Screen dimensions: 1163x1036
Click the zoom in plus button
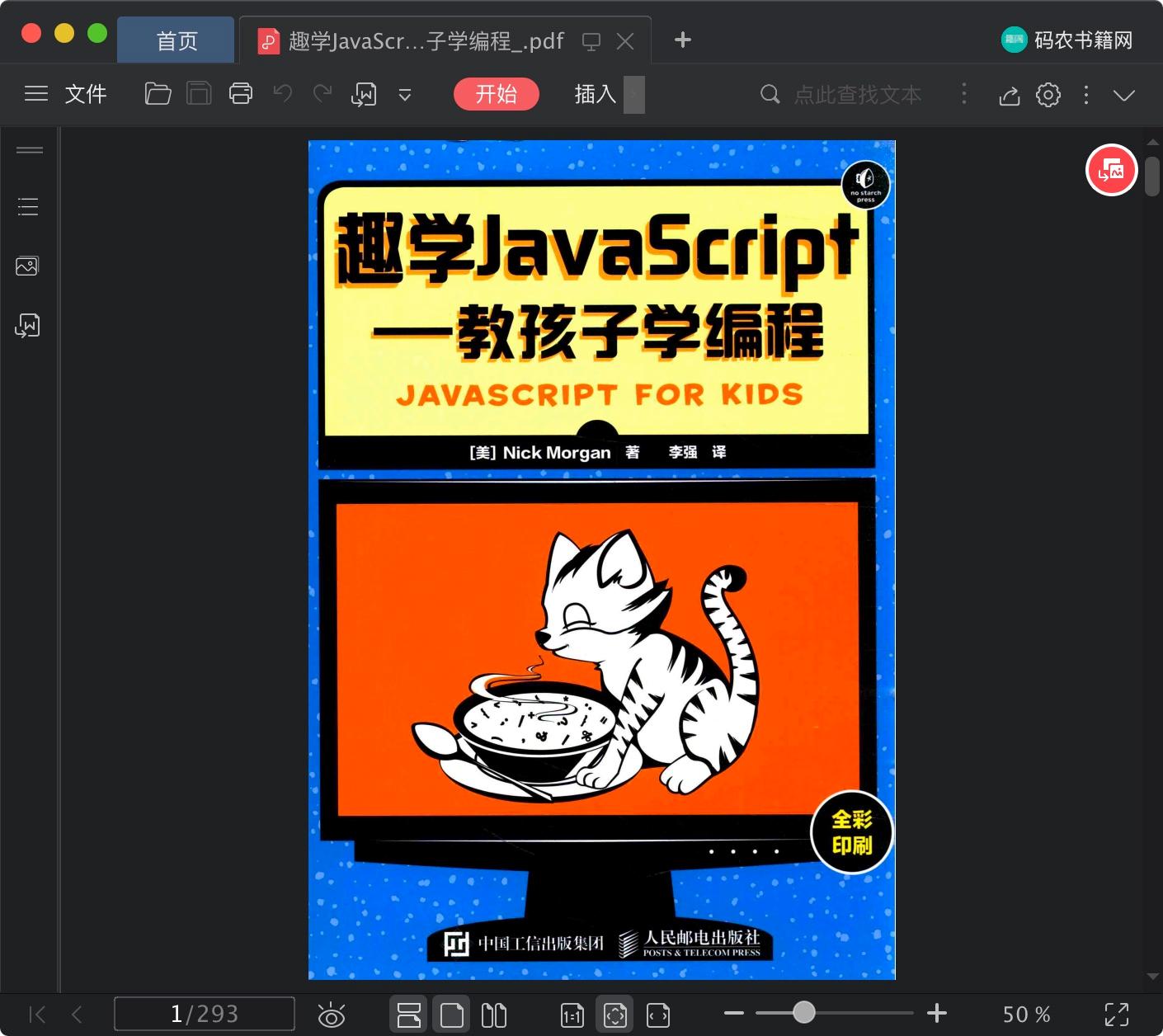(937, 1013)
